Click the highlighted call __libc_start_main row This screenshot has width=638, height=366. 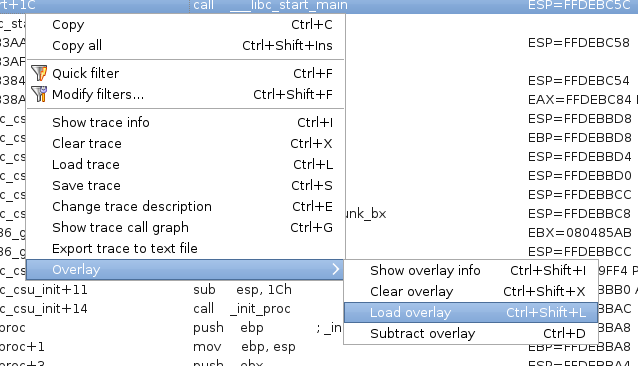(x=319, y=6)
